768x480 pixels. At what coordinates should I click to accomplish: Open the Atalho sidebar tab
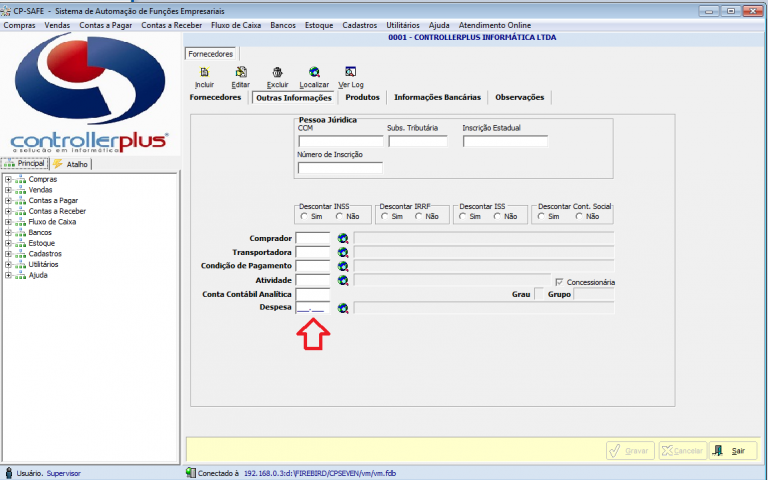(72, 164)
